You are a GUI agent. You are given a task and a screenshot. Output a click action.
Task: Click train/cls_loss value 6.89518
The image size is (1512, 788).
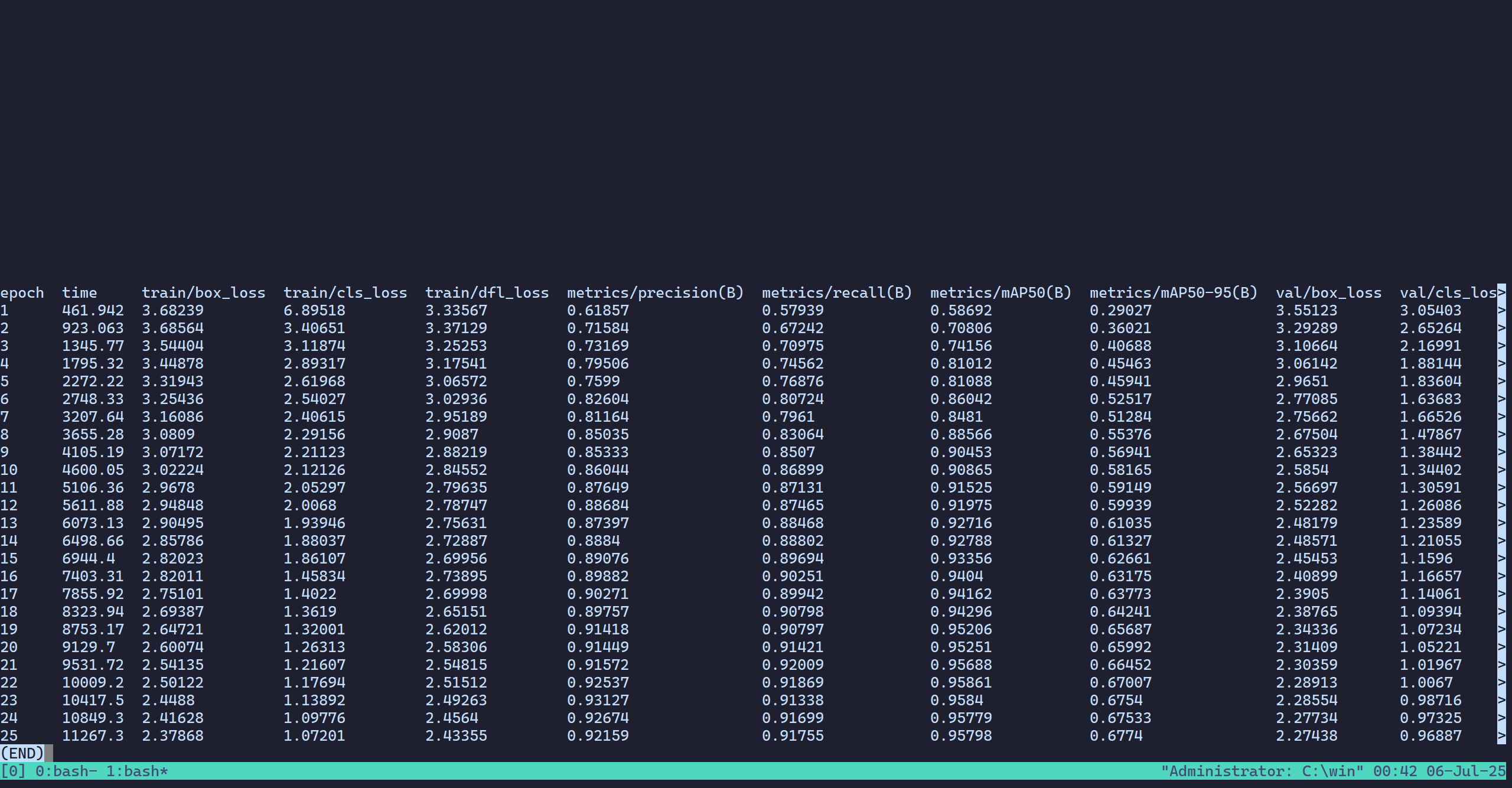pyautogui.click(x=314, y=311)
